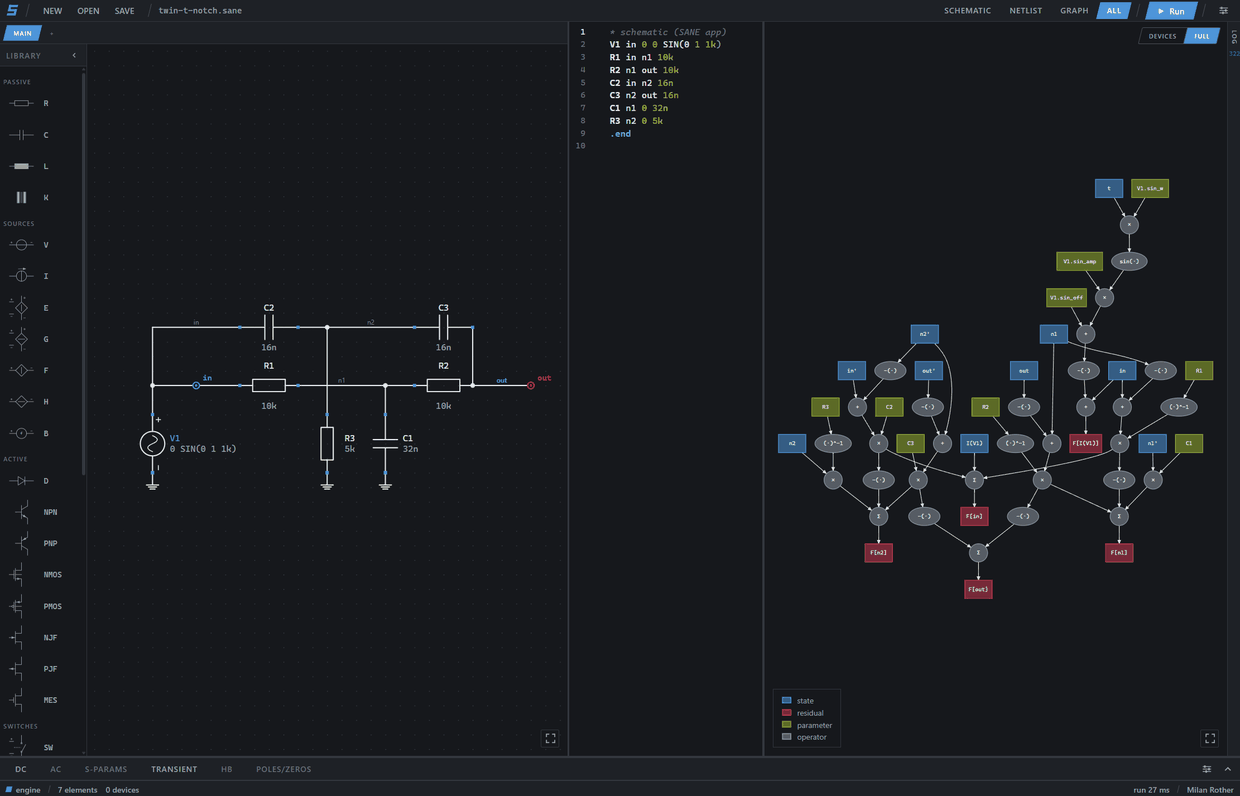
Task: Pick the inductor L library component
Action: coord(30,166)
